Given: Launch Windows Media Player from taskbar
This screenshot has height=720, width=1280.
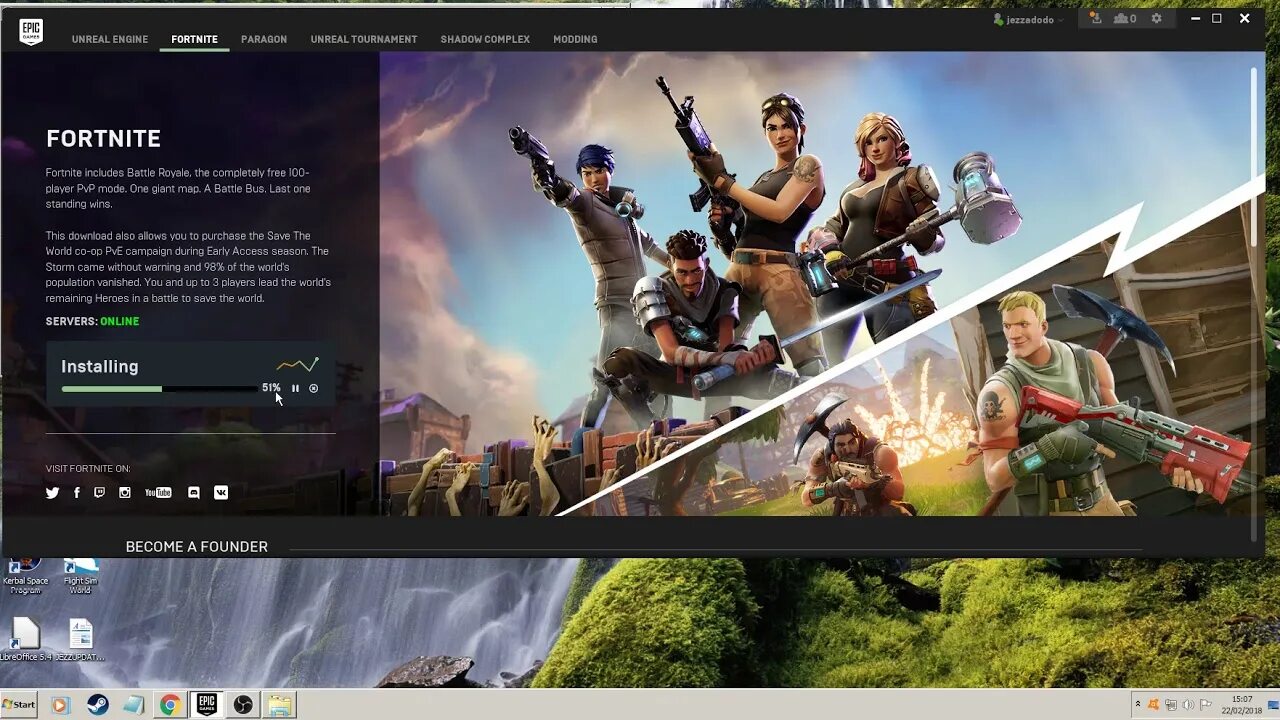Looking at the screenshot, I should 59,705.
